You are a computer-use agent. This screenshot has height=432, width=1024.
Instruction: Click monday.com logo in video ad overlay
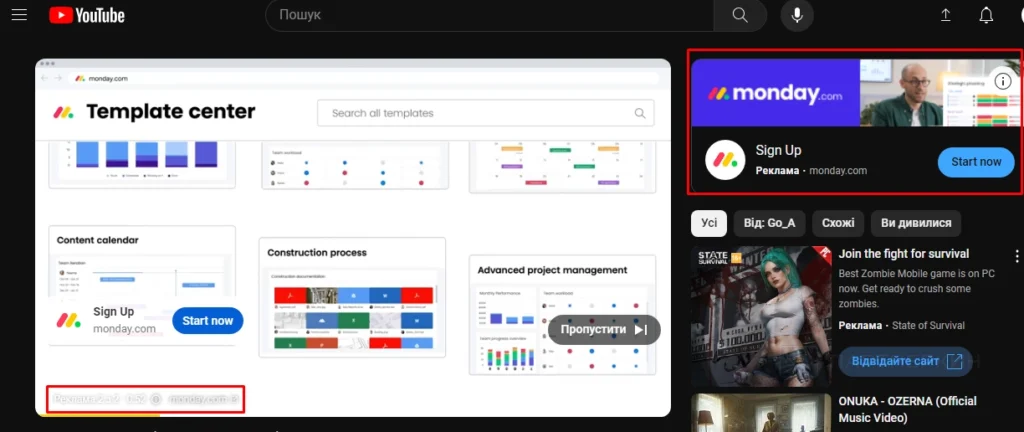click(x=69, y=320)
